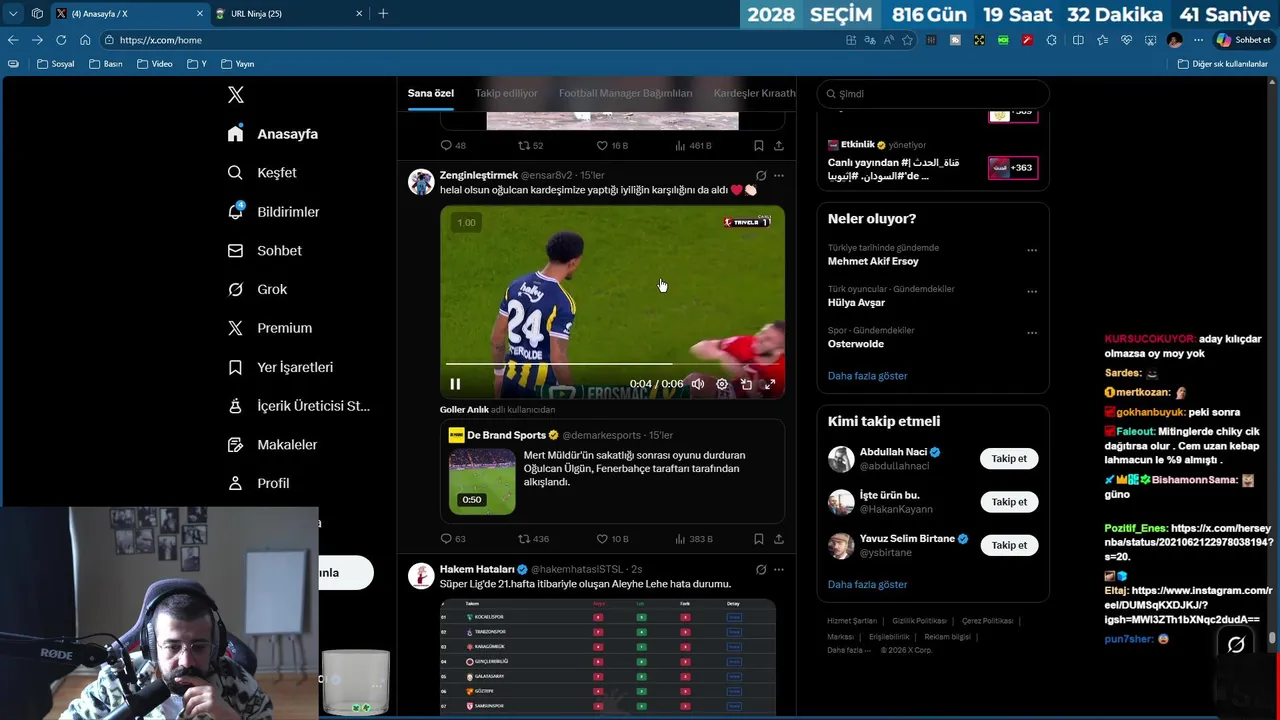Open the De Brand Sports quoted video thumbnail

point(482,481)
